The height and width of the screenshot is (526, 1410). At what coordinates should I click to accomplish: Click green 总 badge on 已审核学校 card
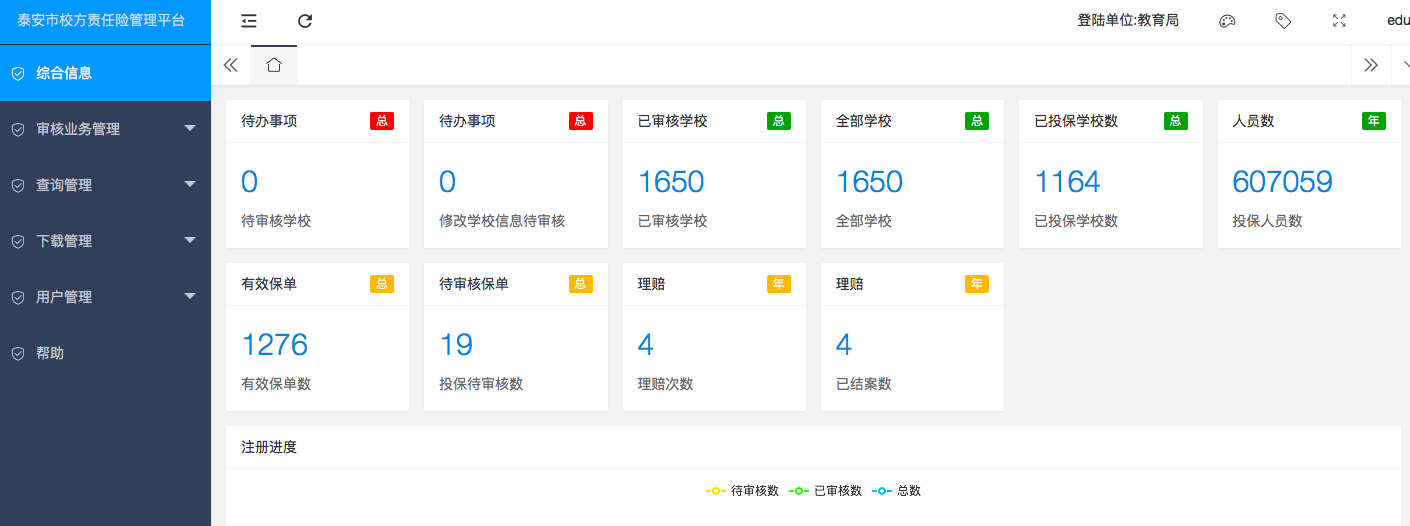(779, 121)
